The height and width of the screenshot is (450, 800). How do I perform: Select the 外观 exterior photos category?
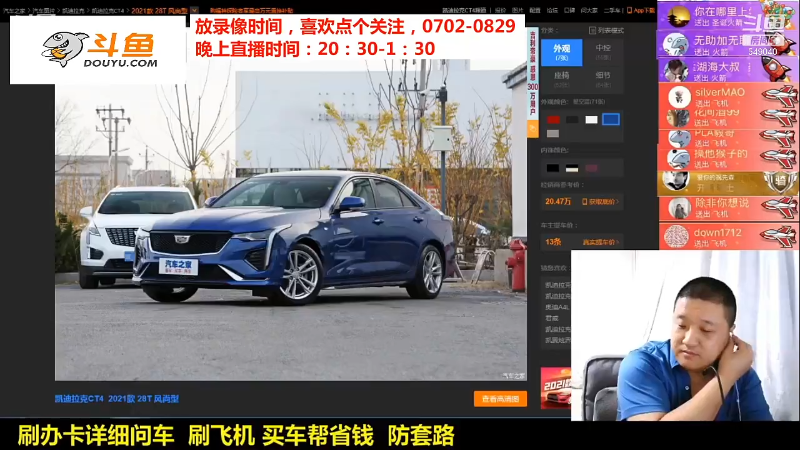561,52
